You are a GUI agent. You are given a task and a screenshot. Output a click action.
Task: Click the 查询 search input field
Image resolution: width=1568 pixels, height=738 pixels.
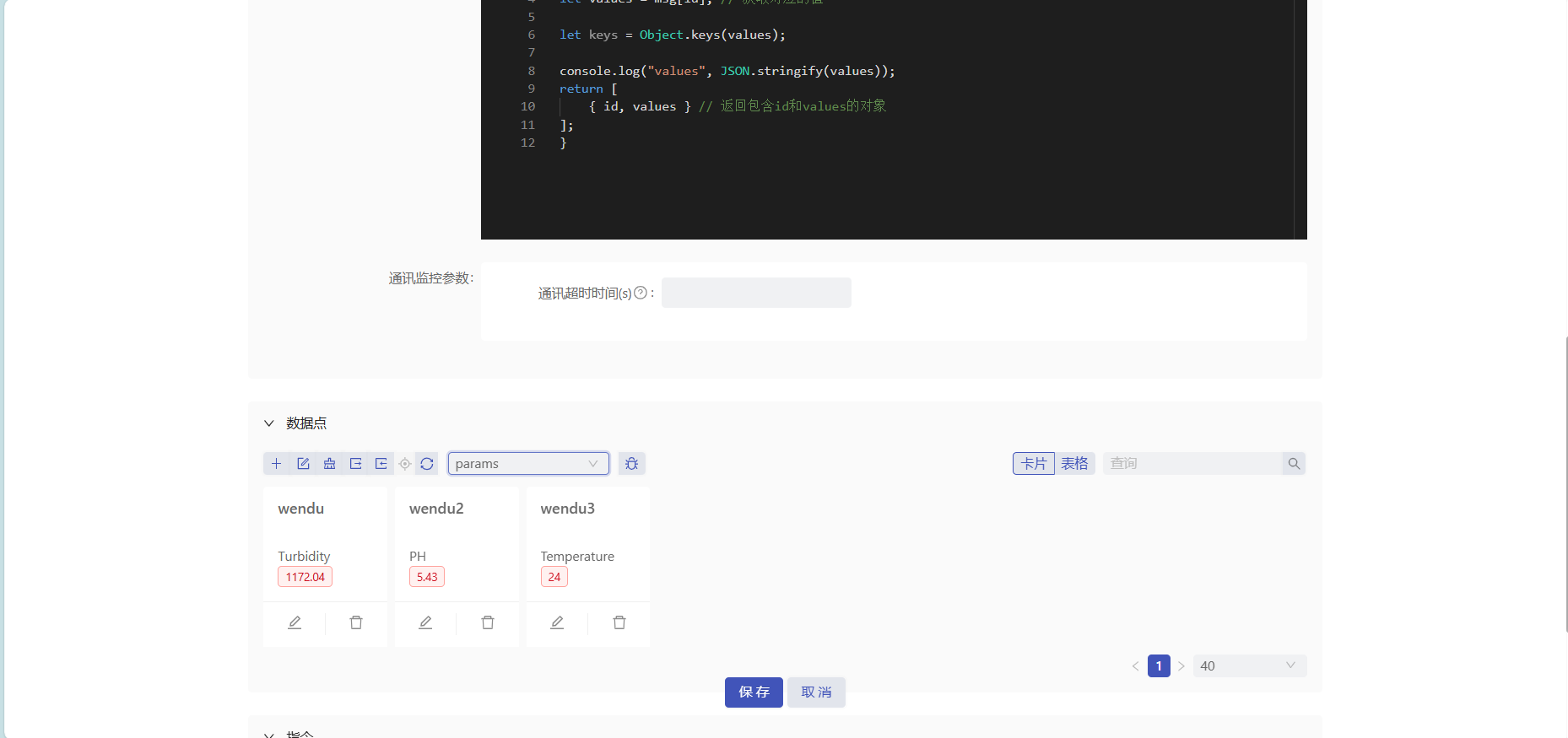[1192, 464]
